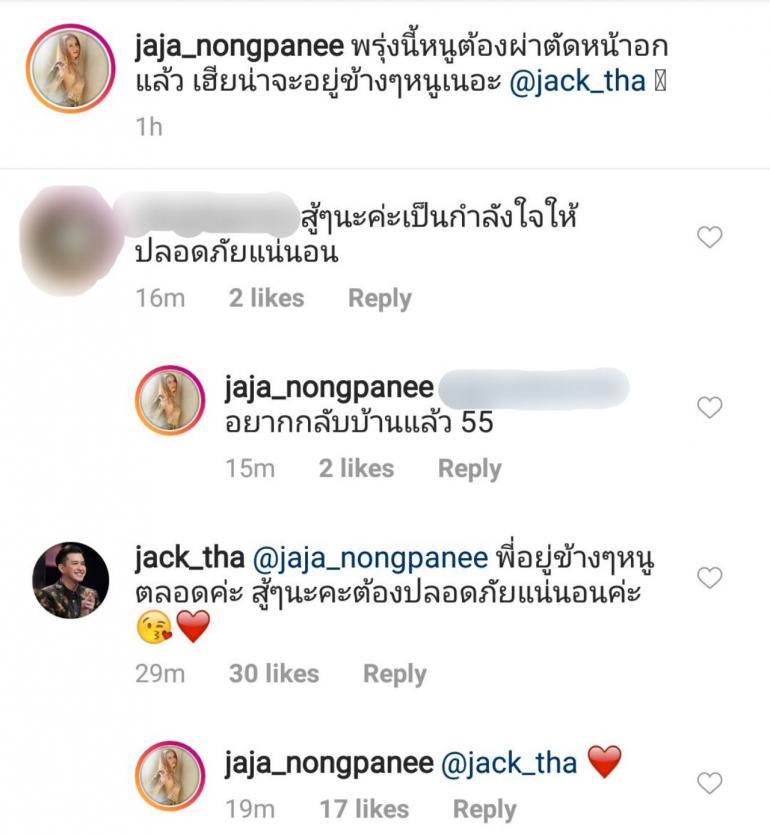View the 17 likes list
This screenshot has height=837, width=770.
(364, 809)
